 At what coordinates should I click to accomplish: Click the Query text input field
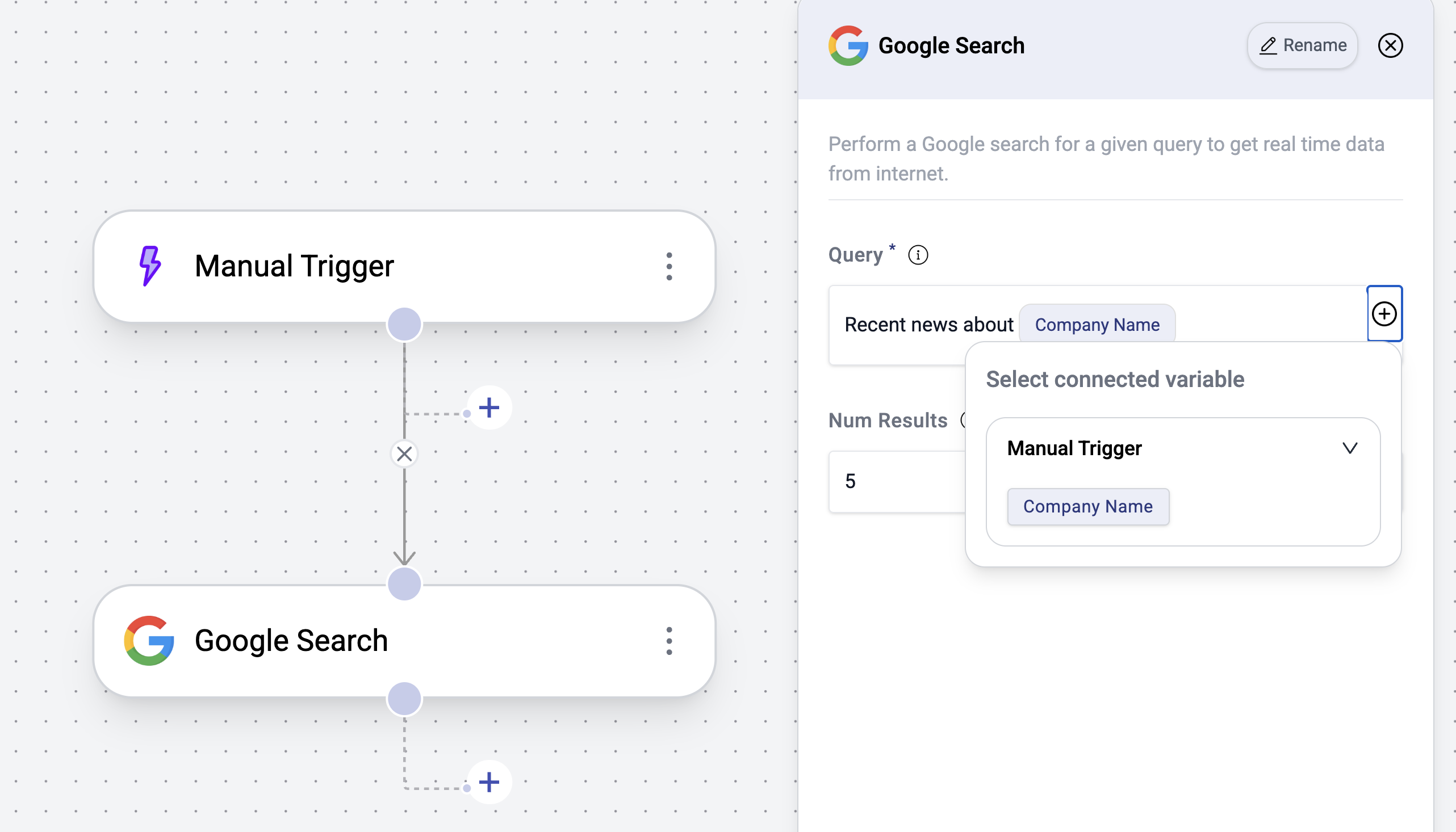[x=1098, y=325]
